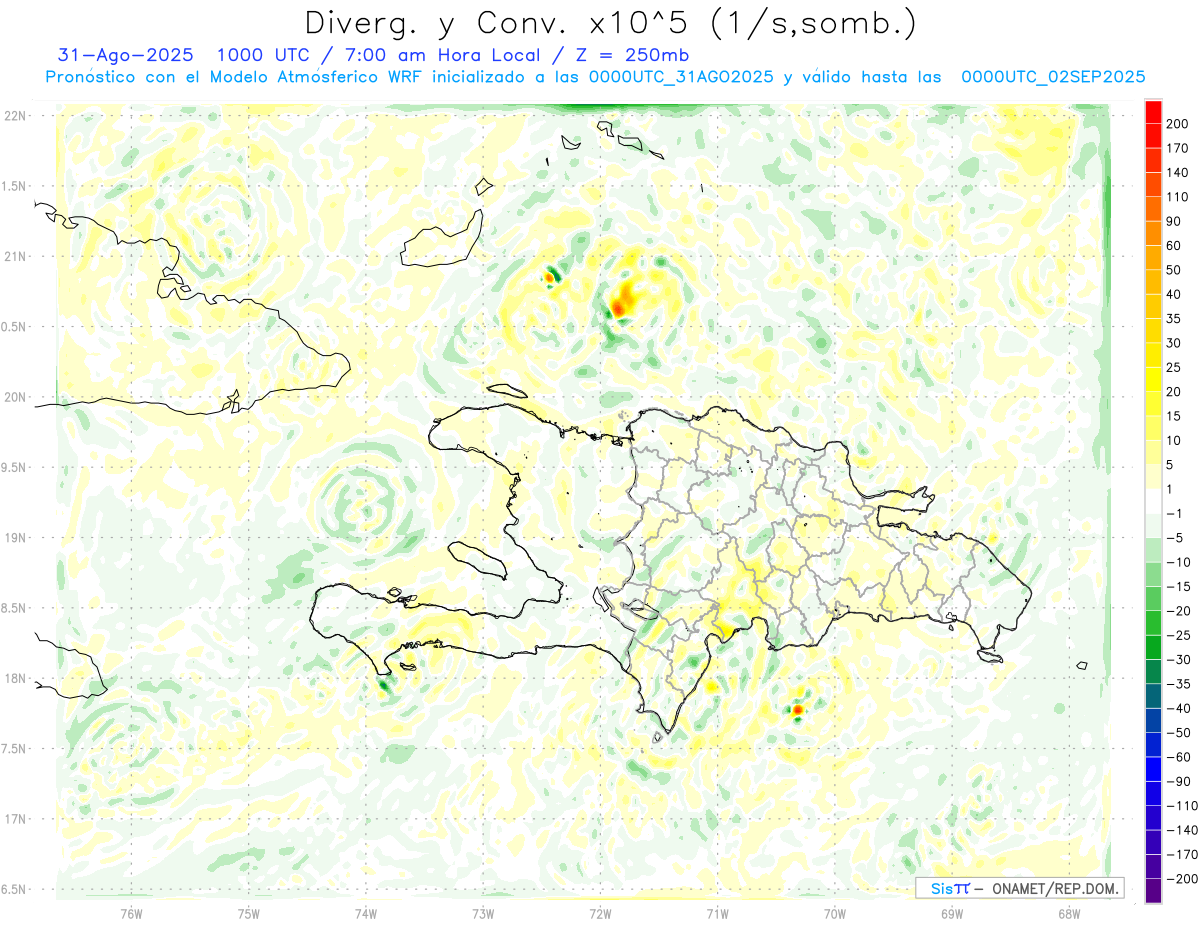This screenshot has width=1200, height=927.
Task: Click the "-5" color scale value
Action: pyautogui.click(x=1174, y=539)
